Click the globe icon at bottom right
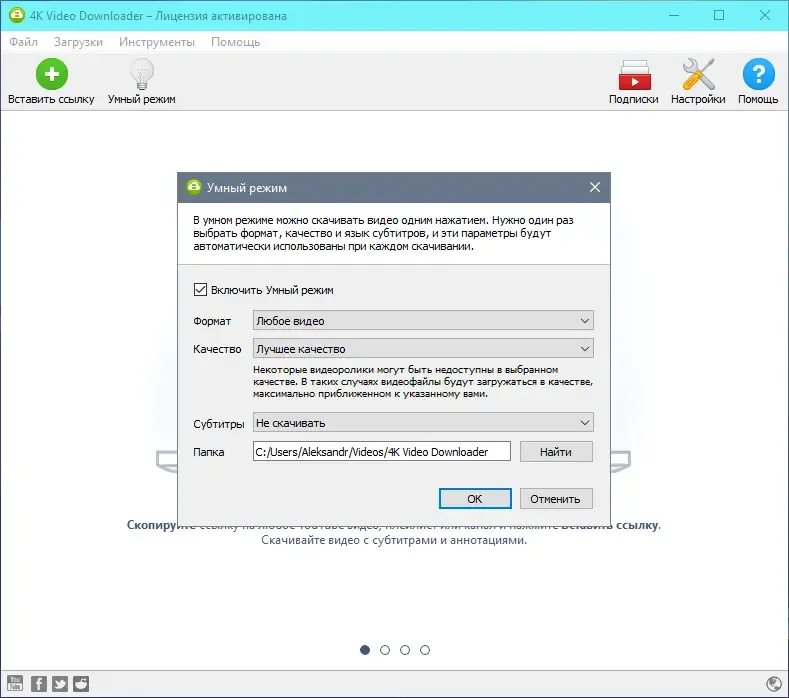789x698 pixels. click(773, 684)
